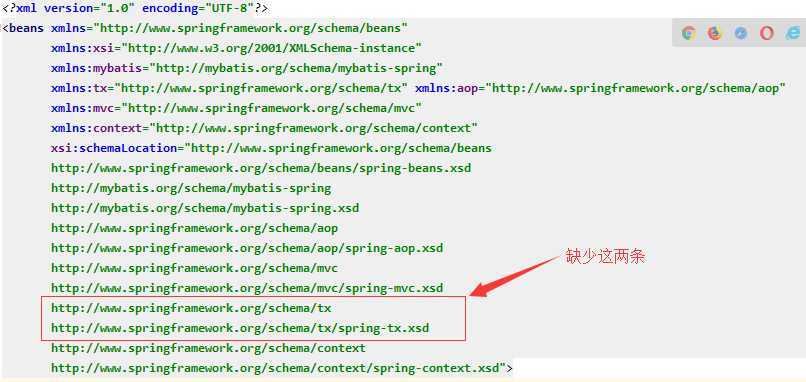Click the xmlns:mybatis namespace declaration

(x=247, y=68)
